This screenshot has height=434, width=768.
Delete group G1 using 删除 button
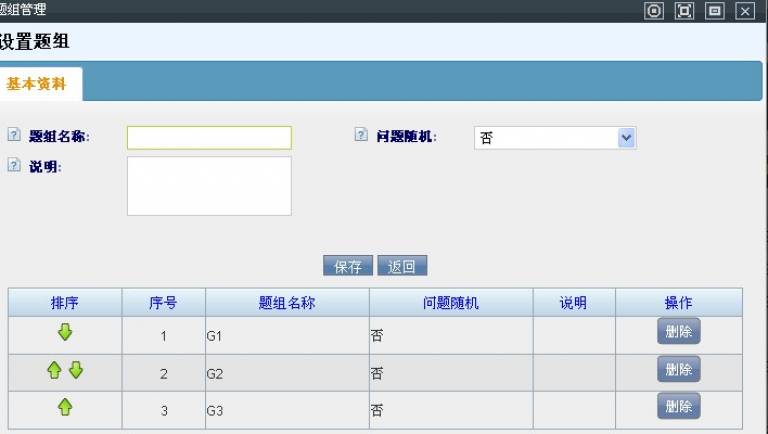point(678,331)
